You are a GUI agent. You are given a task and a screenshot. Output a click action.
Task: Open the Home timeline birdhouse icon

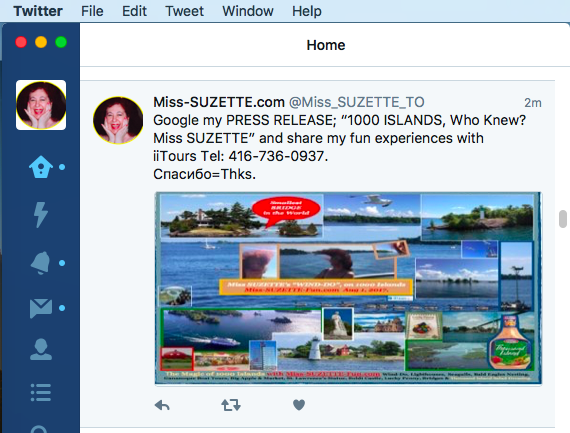41,167
